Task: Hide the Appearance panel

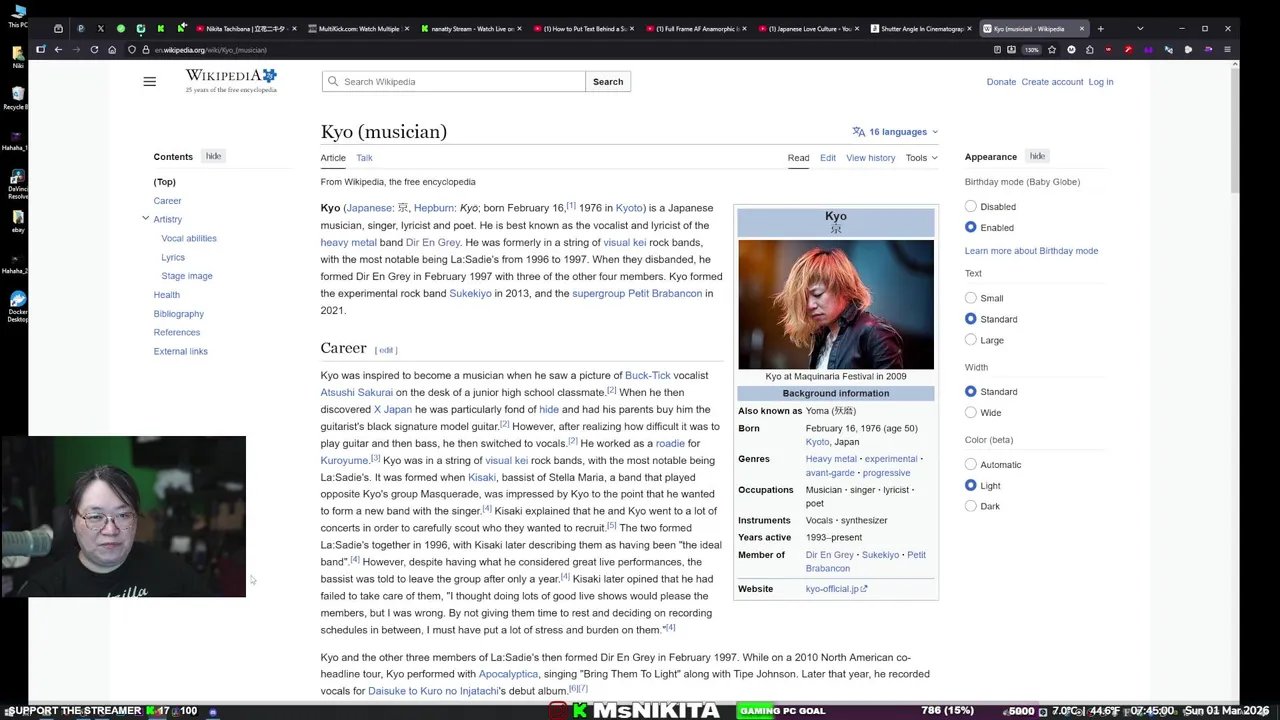Action: (1037, 156)
